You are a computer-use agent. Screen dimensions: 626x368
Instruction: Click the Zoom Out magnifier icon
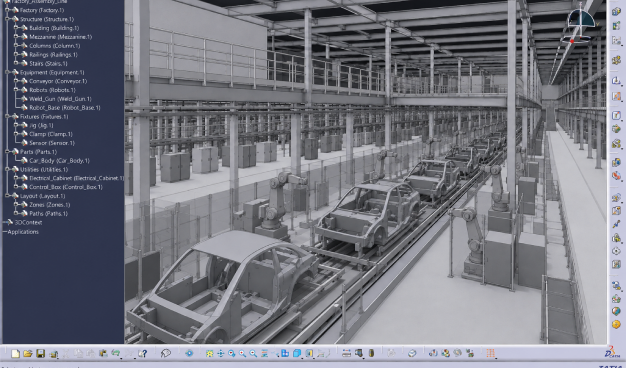coord(253,353)
